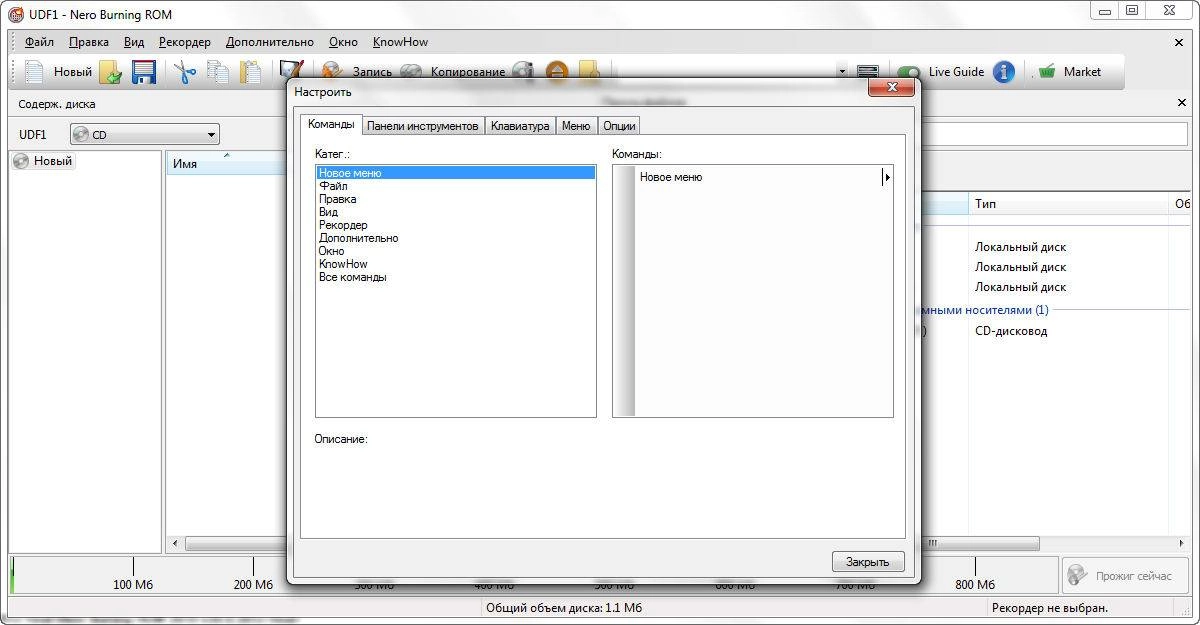Expand the Новое меню submenu arrow
Viewport: 1200px width, 625px height.
click(x=887, y=177)
